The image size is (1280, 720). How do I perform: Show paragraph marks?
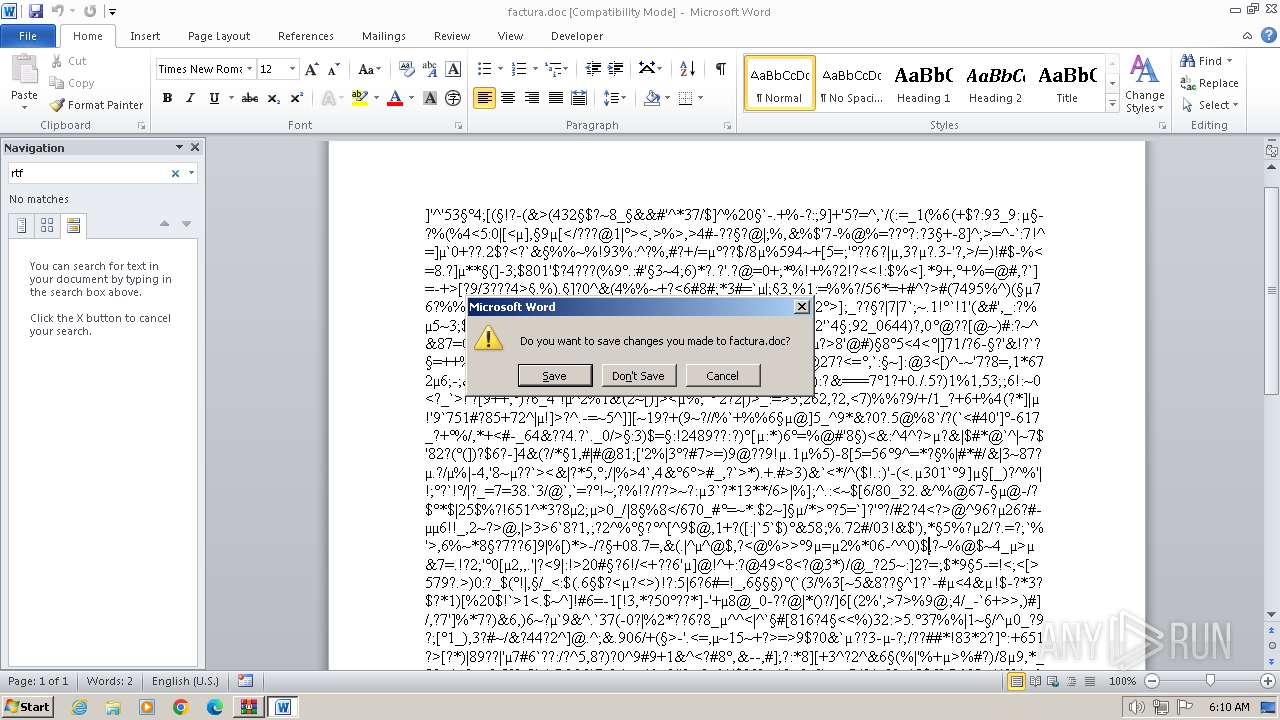pos(720,69)
